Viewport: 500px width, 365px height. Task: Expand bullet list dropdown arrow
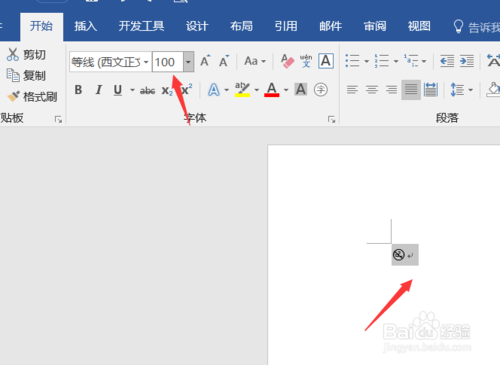(366, 61)
